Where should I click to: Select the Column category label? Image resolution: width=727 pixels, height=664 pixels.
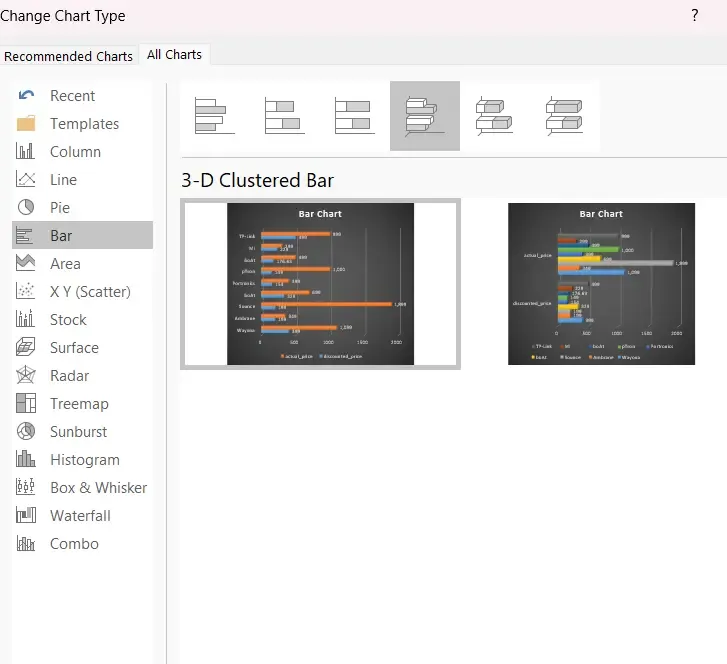(x=75, y=152)
